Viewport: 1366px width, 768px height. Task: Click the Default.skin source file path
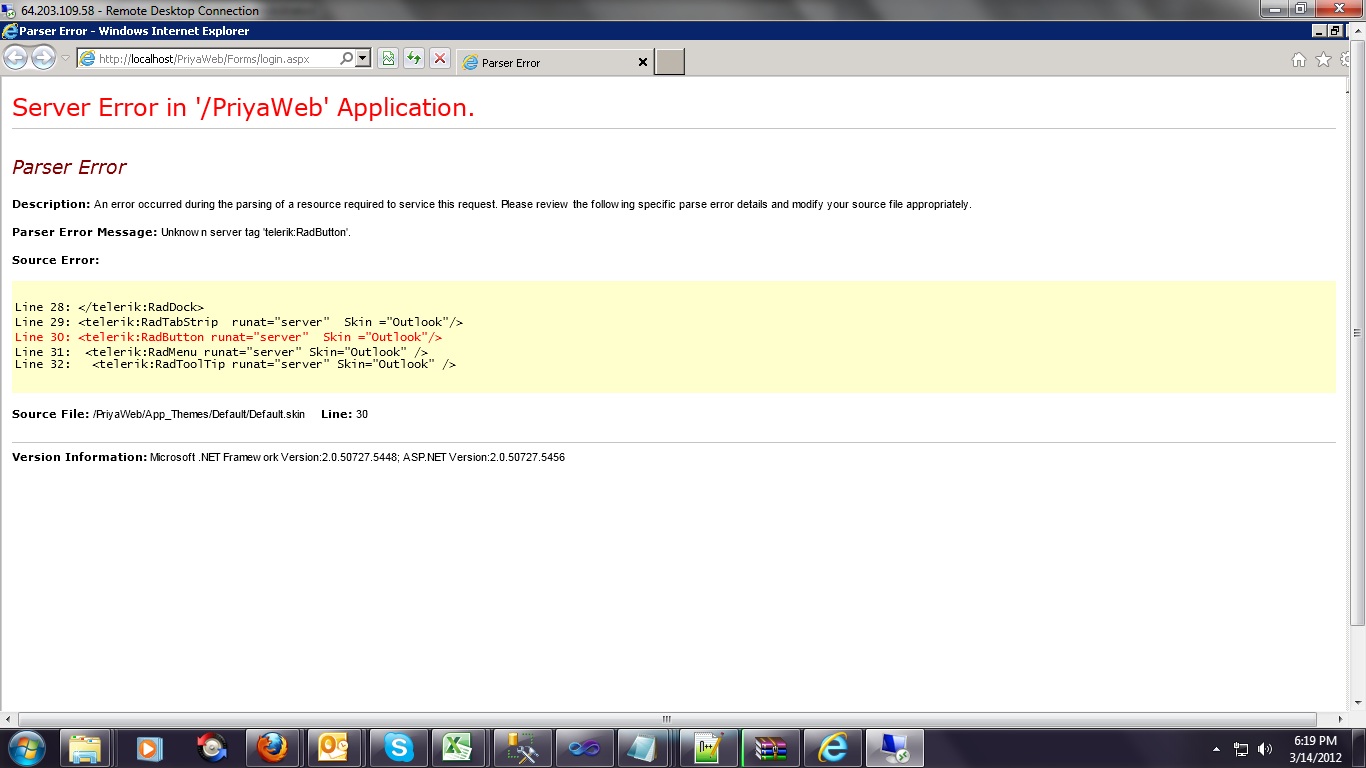click(x=199, y=414)
